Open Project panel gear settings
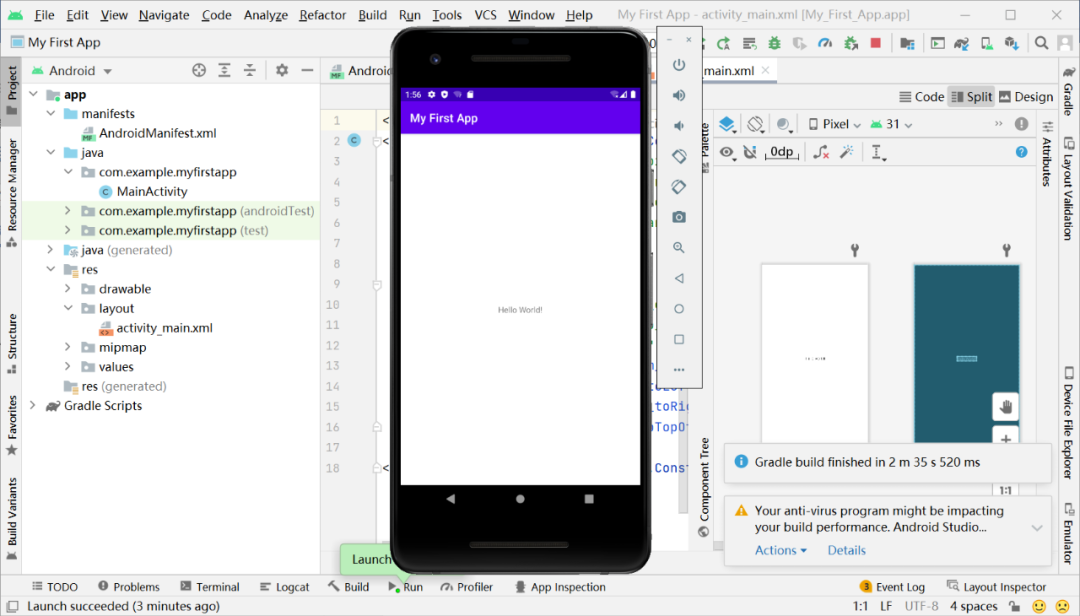The height and width of the screenshot is (616, 1080). 282,70
